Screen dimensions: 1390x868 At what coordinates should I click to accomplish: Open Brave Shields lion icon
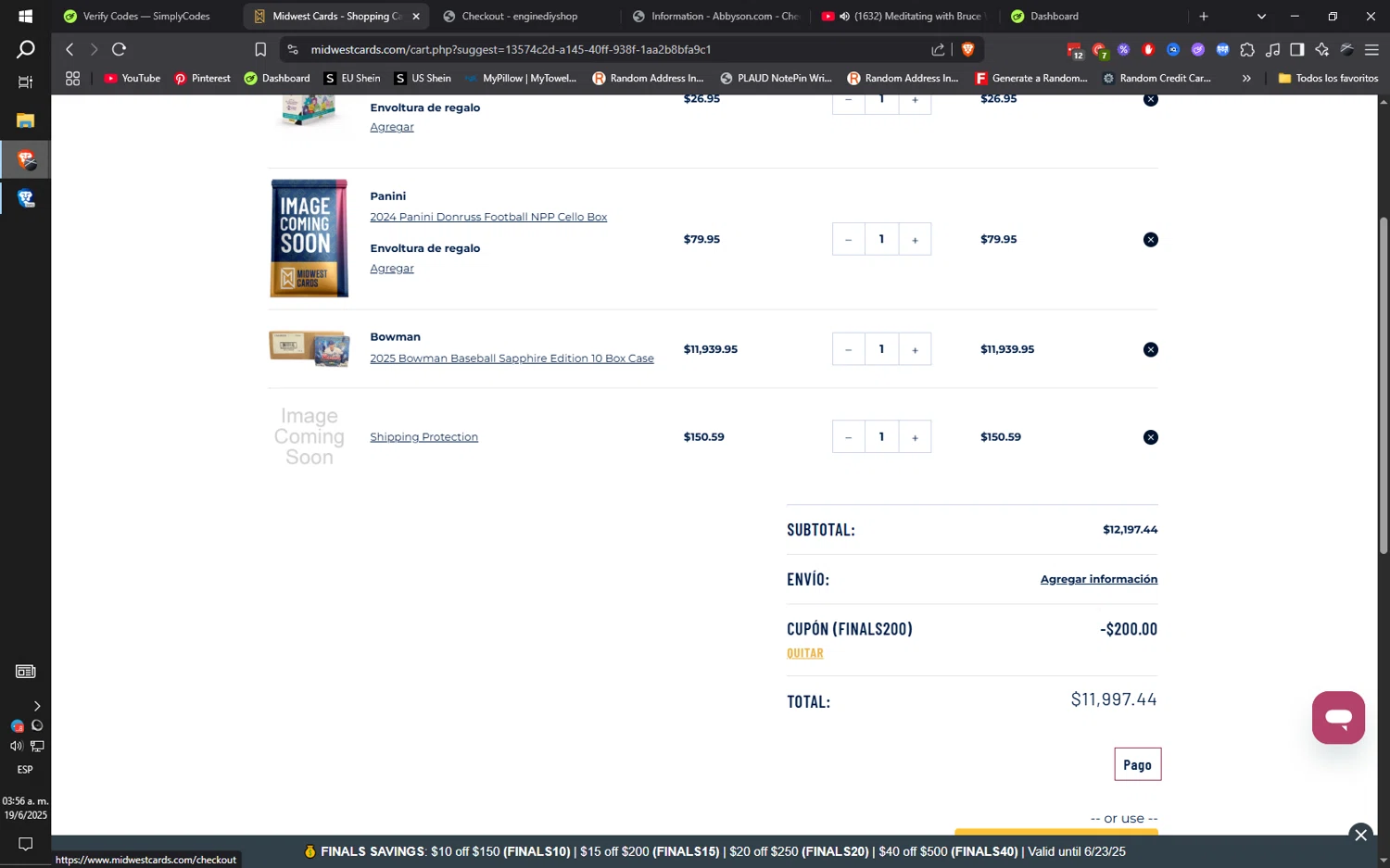point(967,49)
